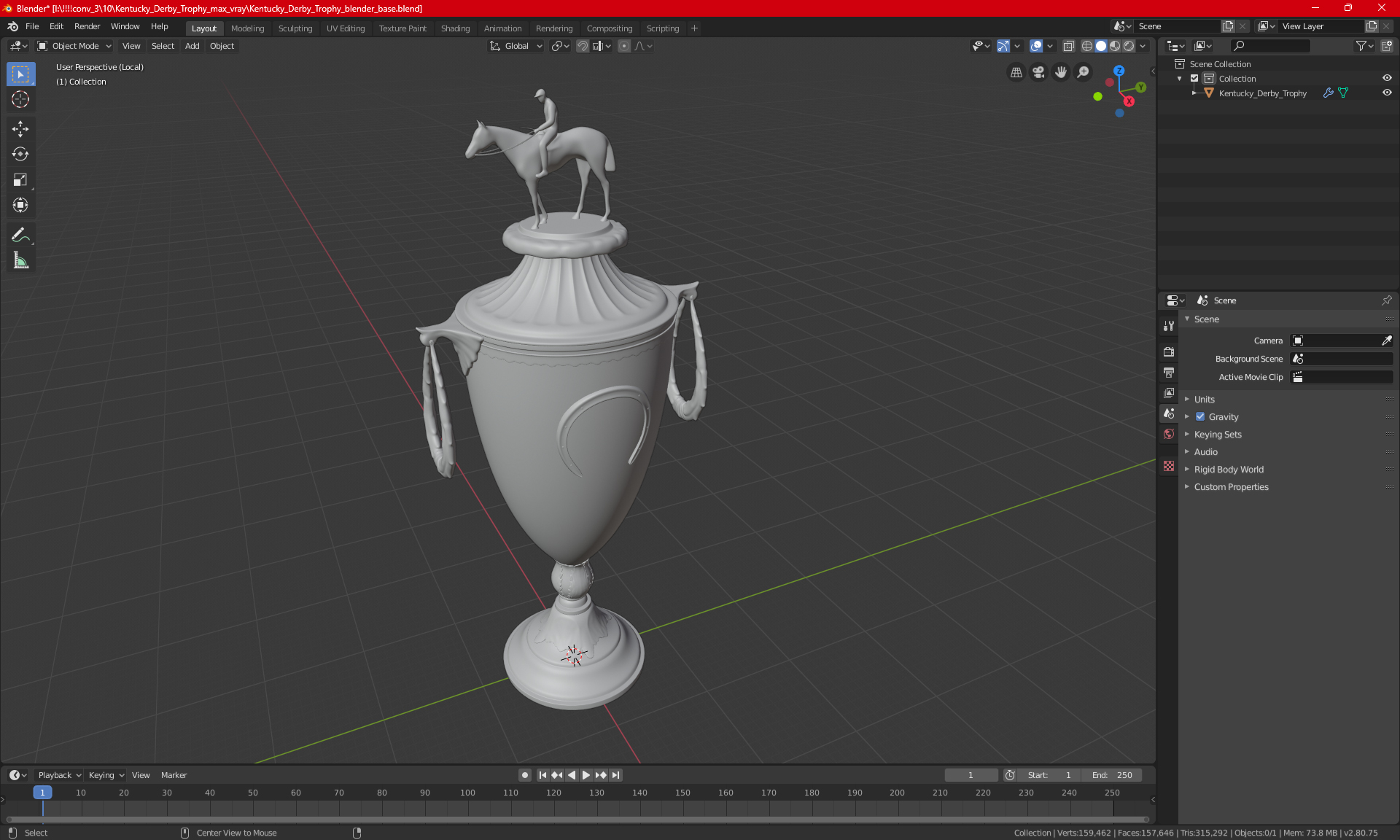Click the zoom view magnifier icon
Image resolution: width=1400 pixels, height=840 pixels.
coord(1084,72)
